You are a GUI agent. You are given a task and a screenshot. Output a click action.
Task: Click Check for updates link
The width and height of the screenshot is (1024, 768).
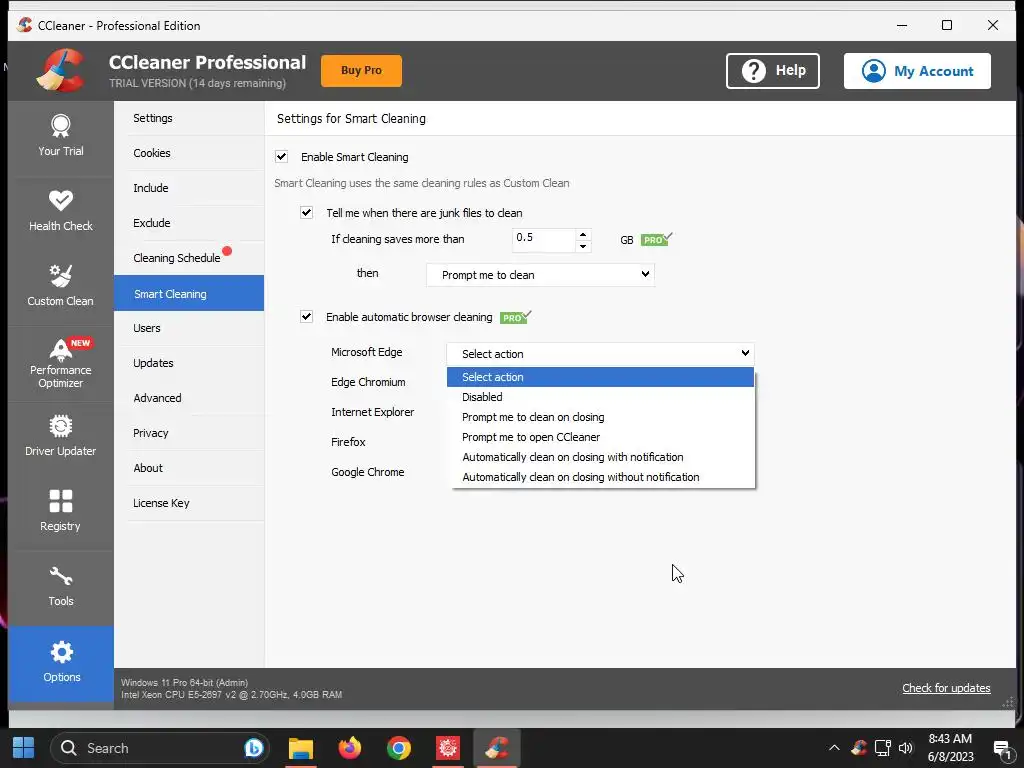[x=946, y=688]
